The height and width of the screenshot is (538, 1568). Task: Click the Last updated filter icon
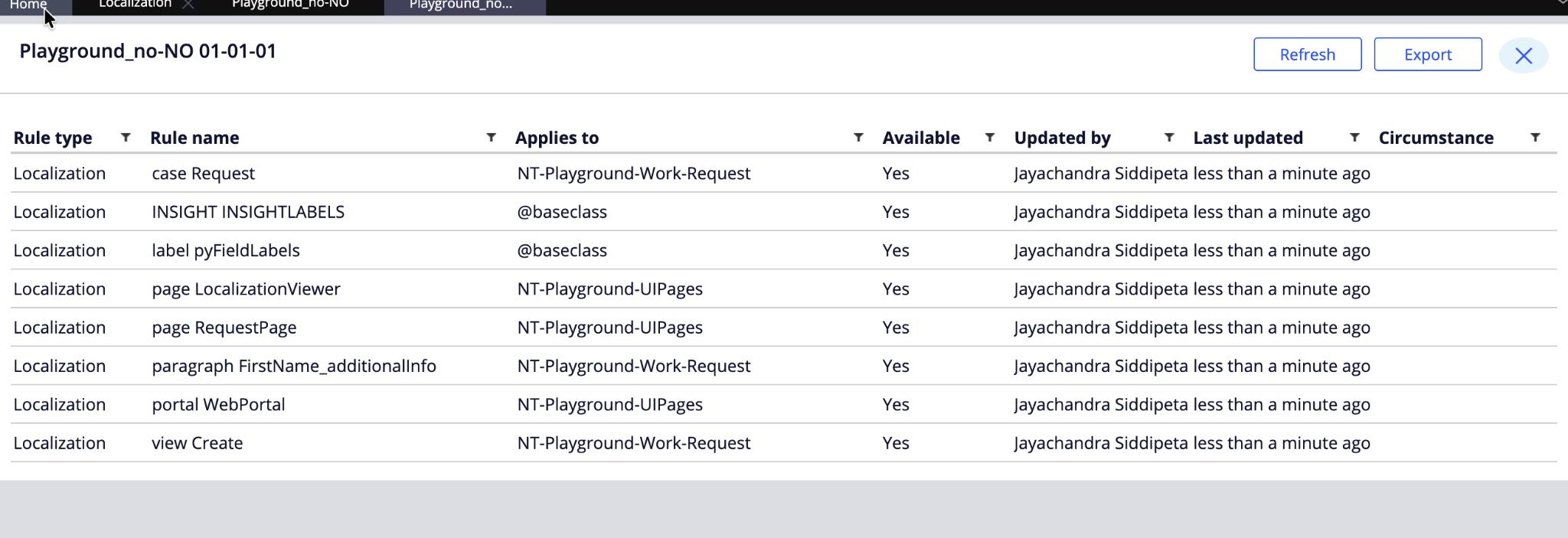(1354, 138)
